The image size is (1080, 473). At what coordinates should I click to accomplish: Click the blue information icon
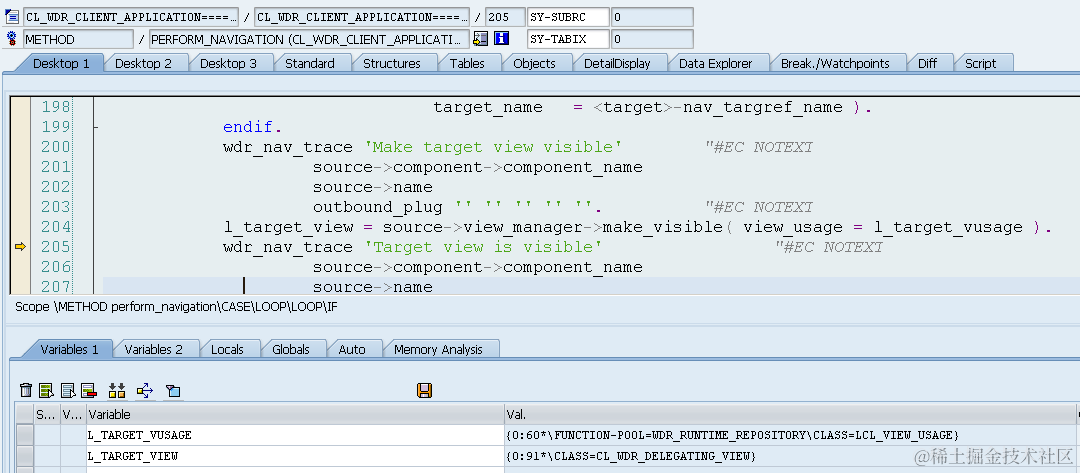501,39
